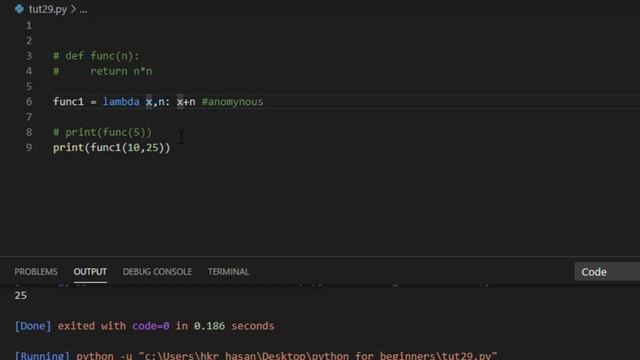Click the '# print(func(5))' comment line
Image resolution: width=640 pixels, height=360 pixels.
tap(102, 132)
